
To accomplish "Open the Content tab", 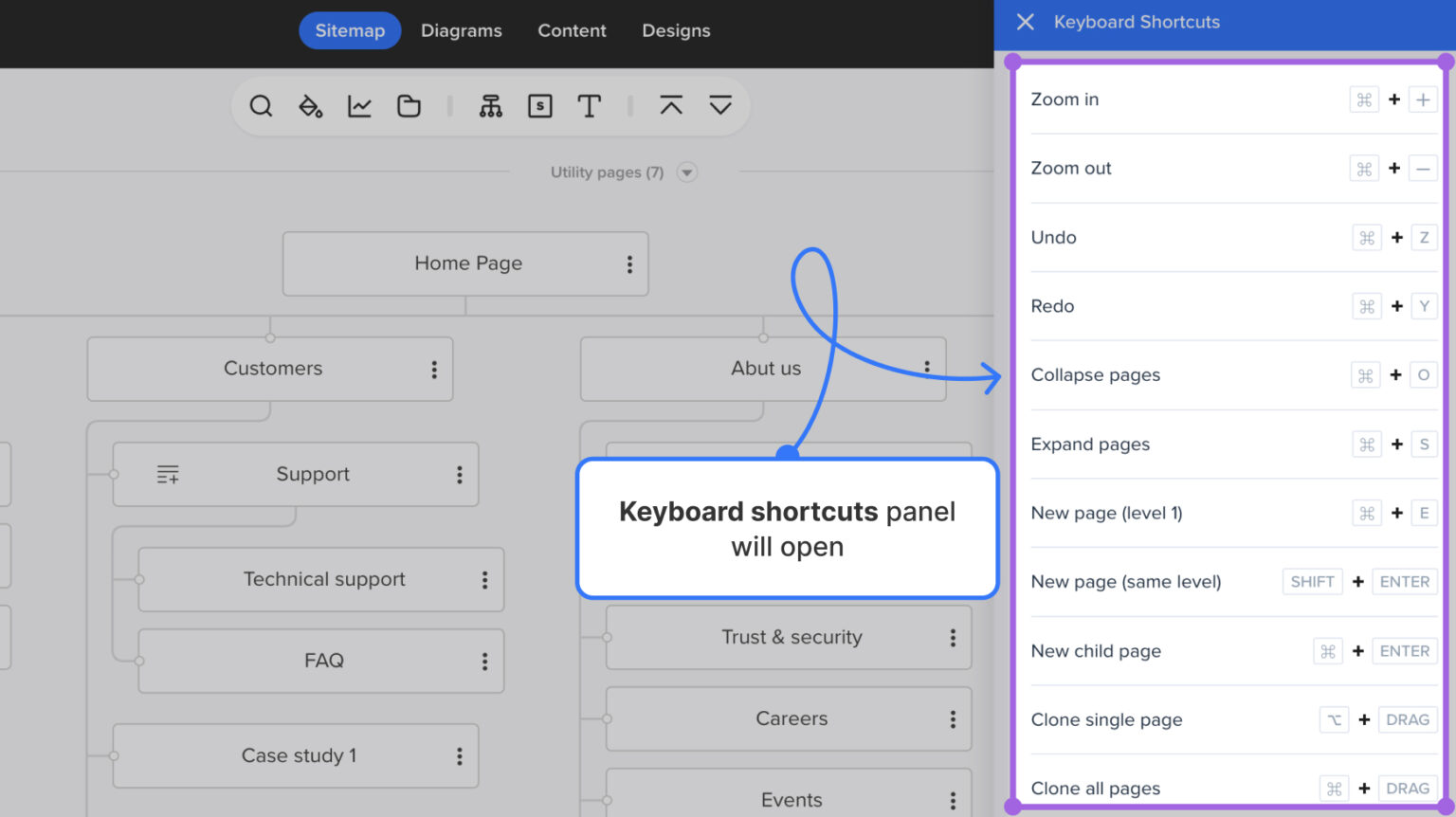I will 572,30.
